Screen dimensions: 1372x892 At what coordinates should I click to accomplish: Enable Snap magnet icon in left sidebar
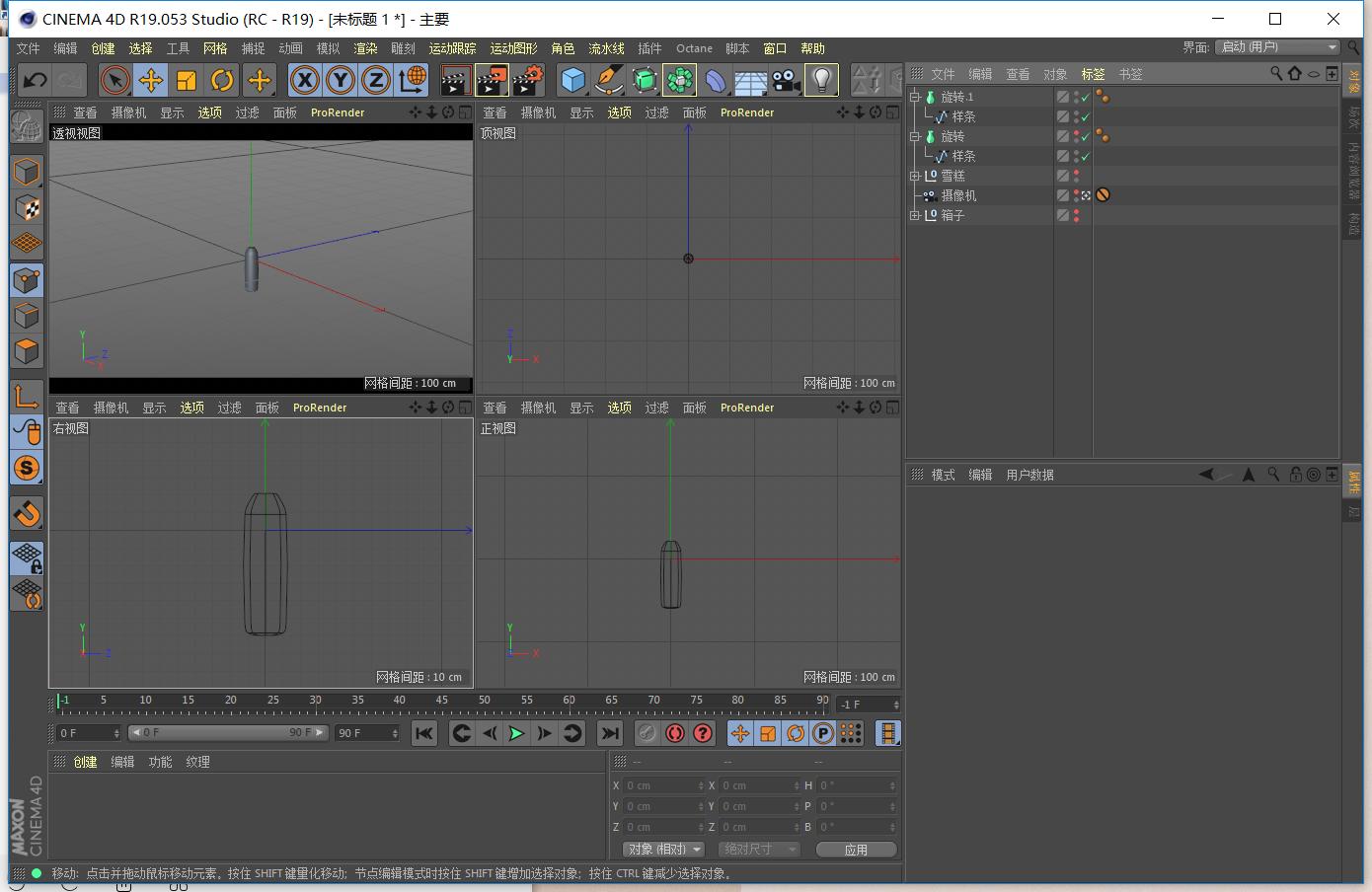tap(27, 514)
